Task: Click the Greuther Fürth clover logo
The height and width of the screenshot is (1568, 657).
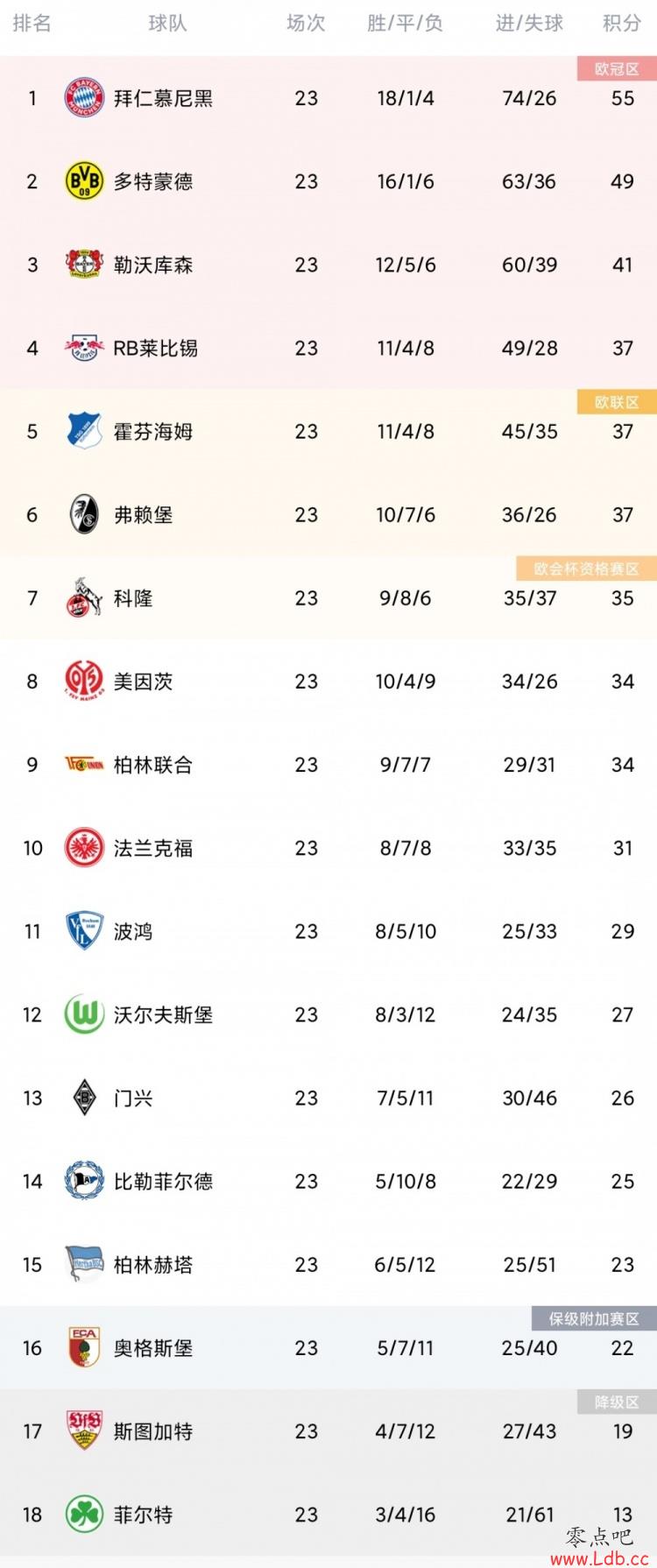Action: [85, 1514]
